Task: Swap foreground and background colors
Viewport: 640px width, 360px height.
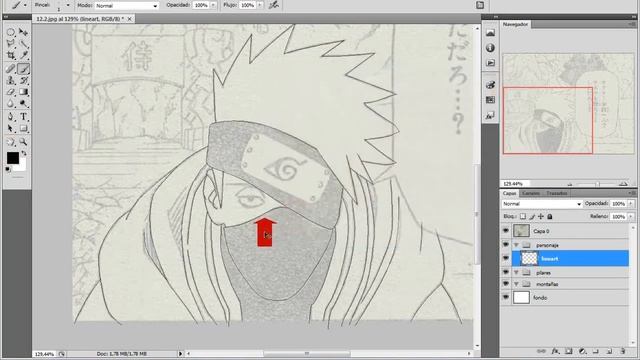Action: (24, 153)
